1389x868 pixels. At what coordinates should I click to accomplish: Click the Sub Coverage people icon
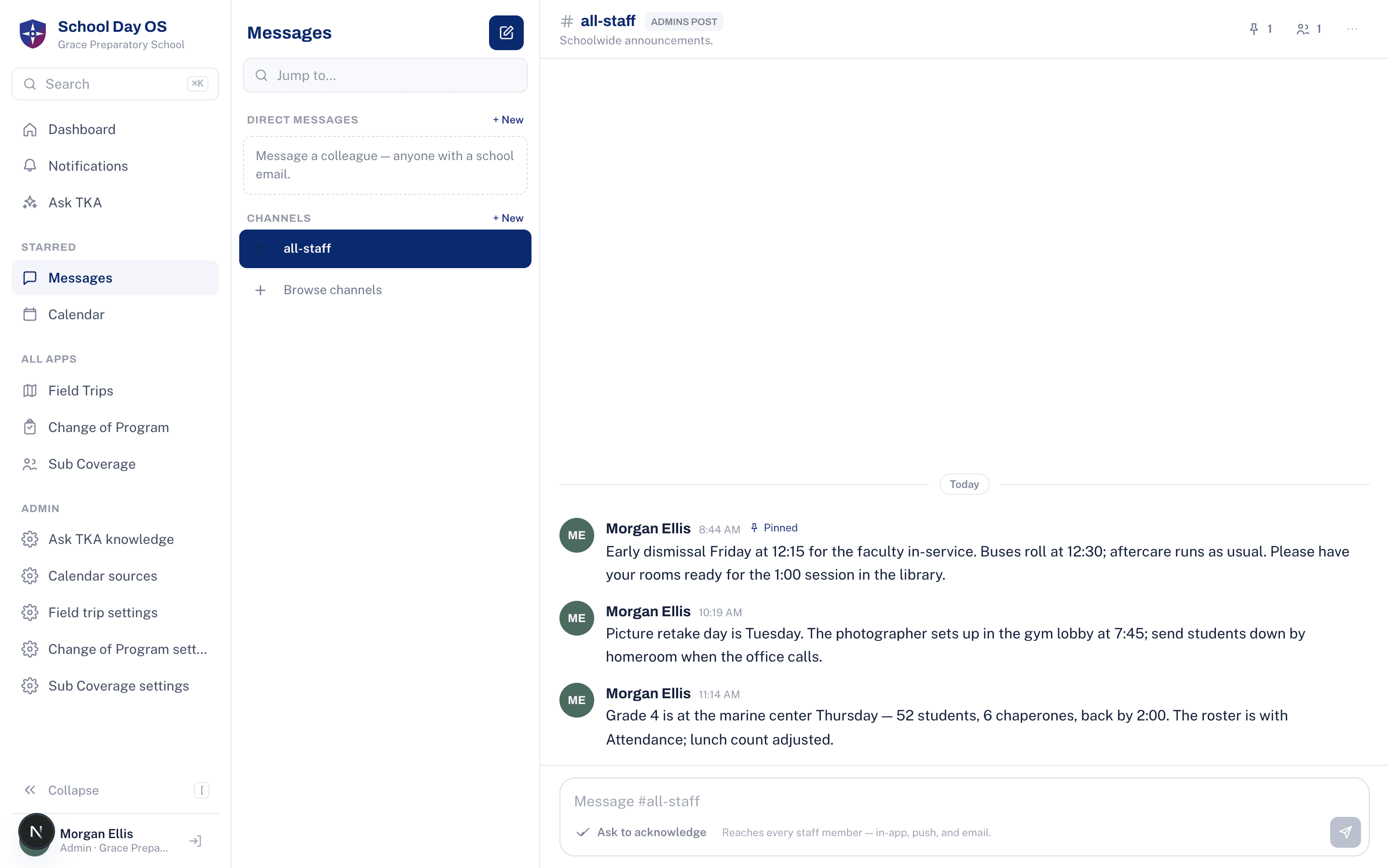point(30,464)
